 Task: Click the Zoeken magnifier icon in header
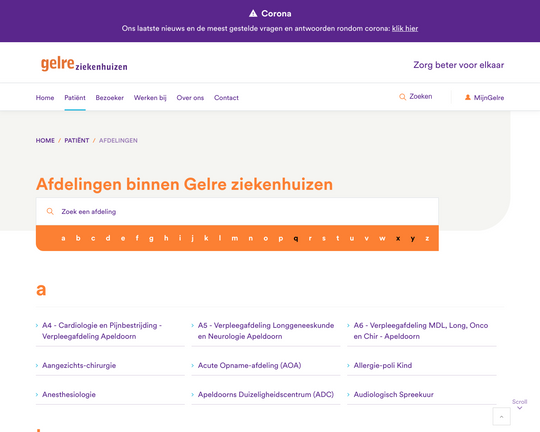click(402, 97)
